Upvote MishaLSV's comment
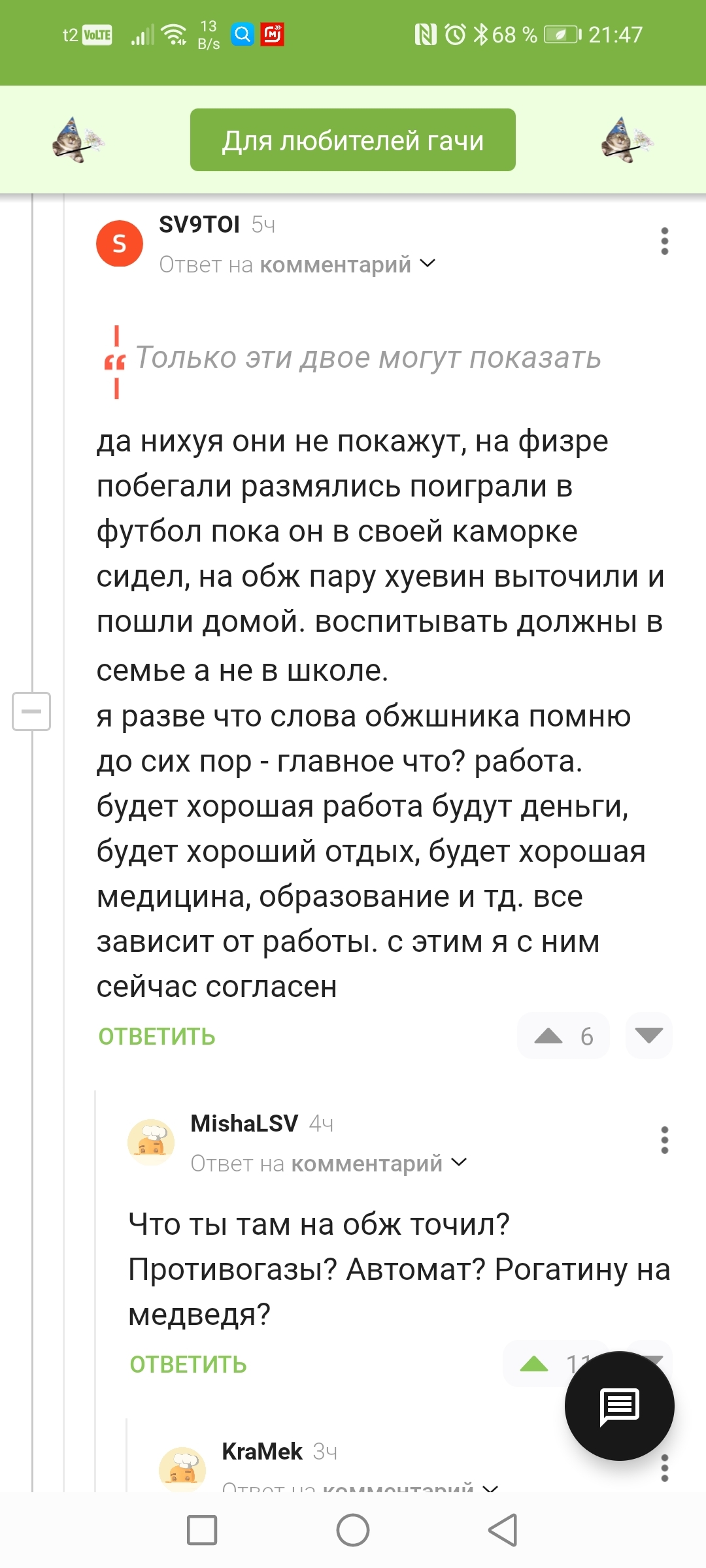 [x=534, y=1364]
